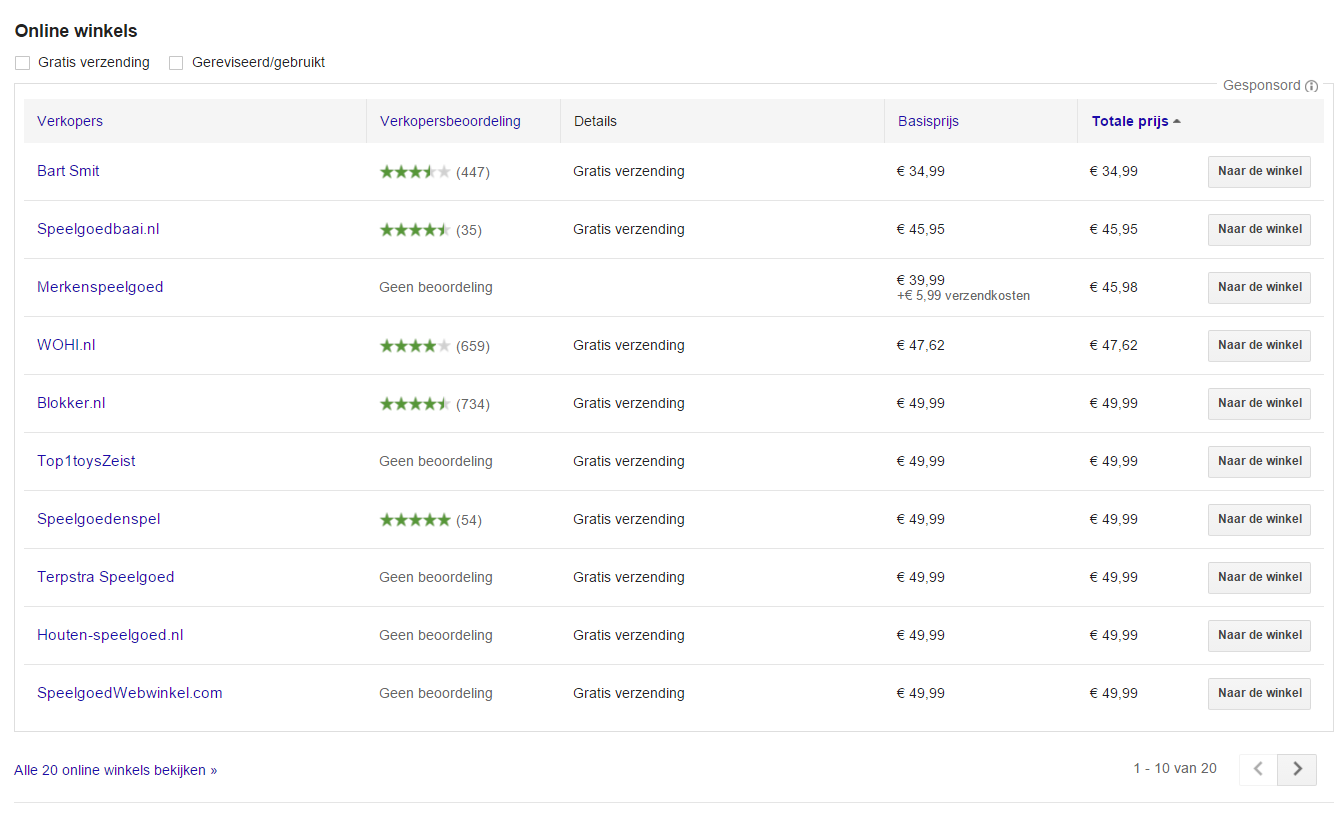The width and height of the screenshot is (1334, 816).
Task: Open WOHI.nl seller link
Action: [x=66, y=345]
